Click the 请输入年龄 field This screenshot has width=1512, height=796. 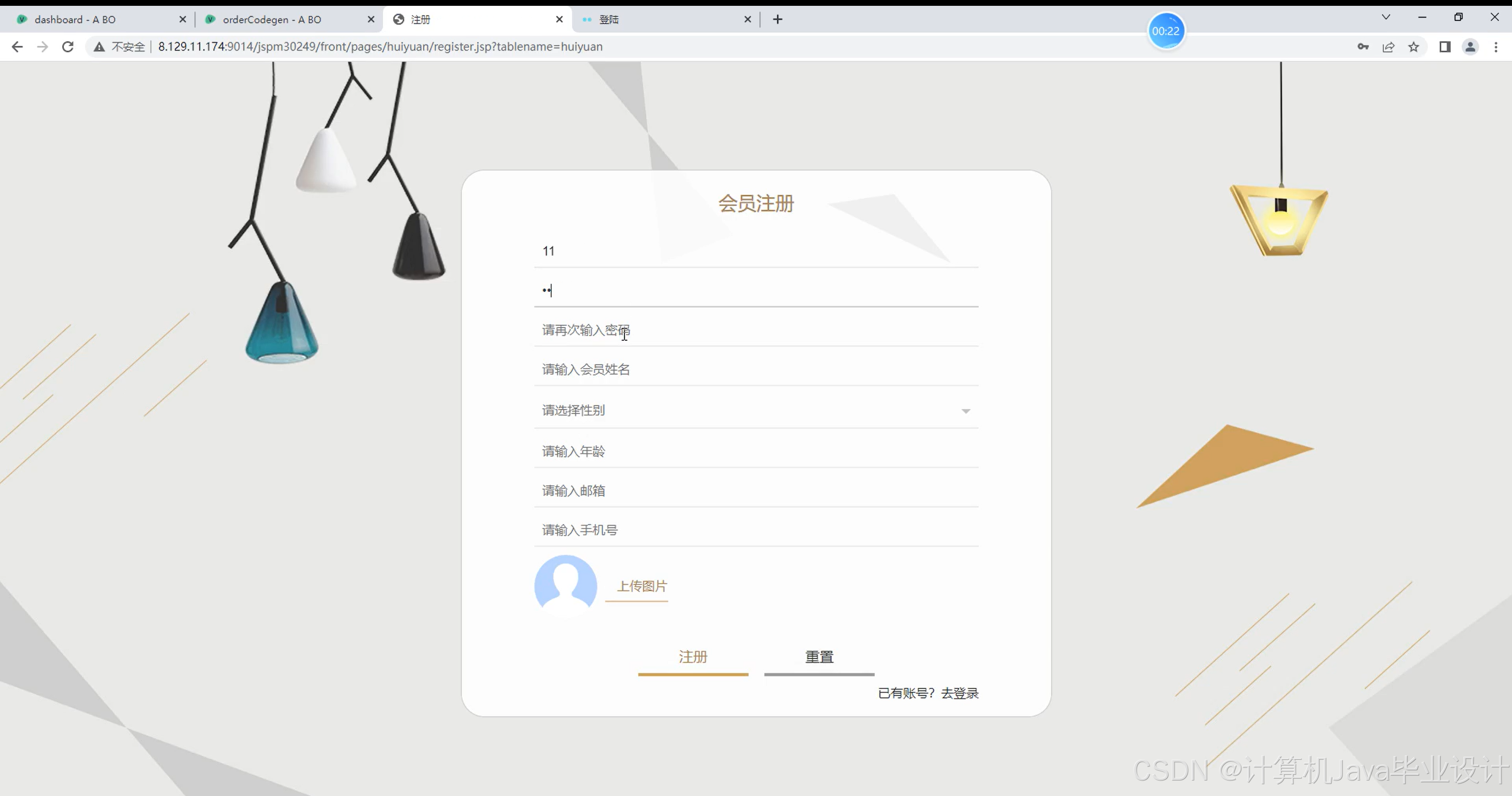pyautogui.click(x=756, y=452)
